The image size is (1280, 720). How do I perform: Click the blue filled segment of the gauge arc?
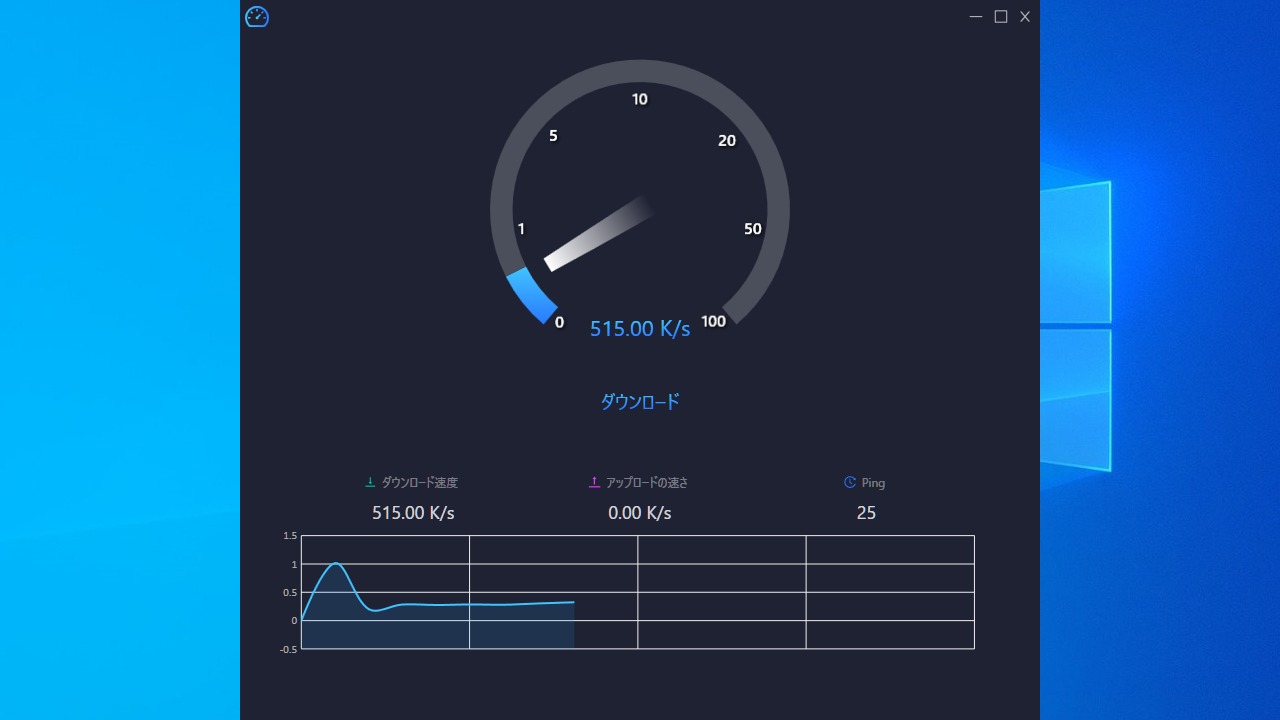point(531,296)
